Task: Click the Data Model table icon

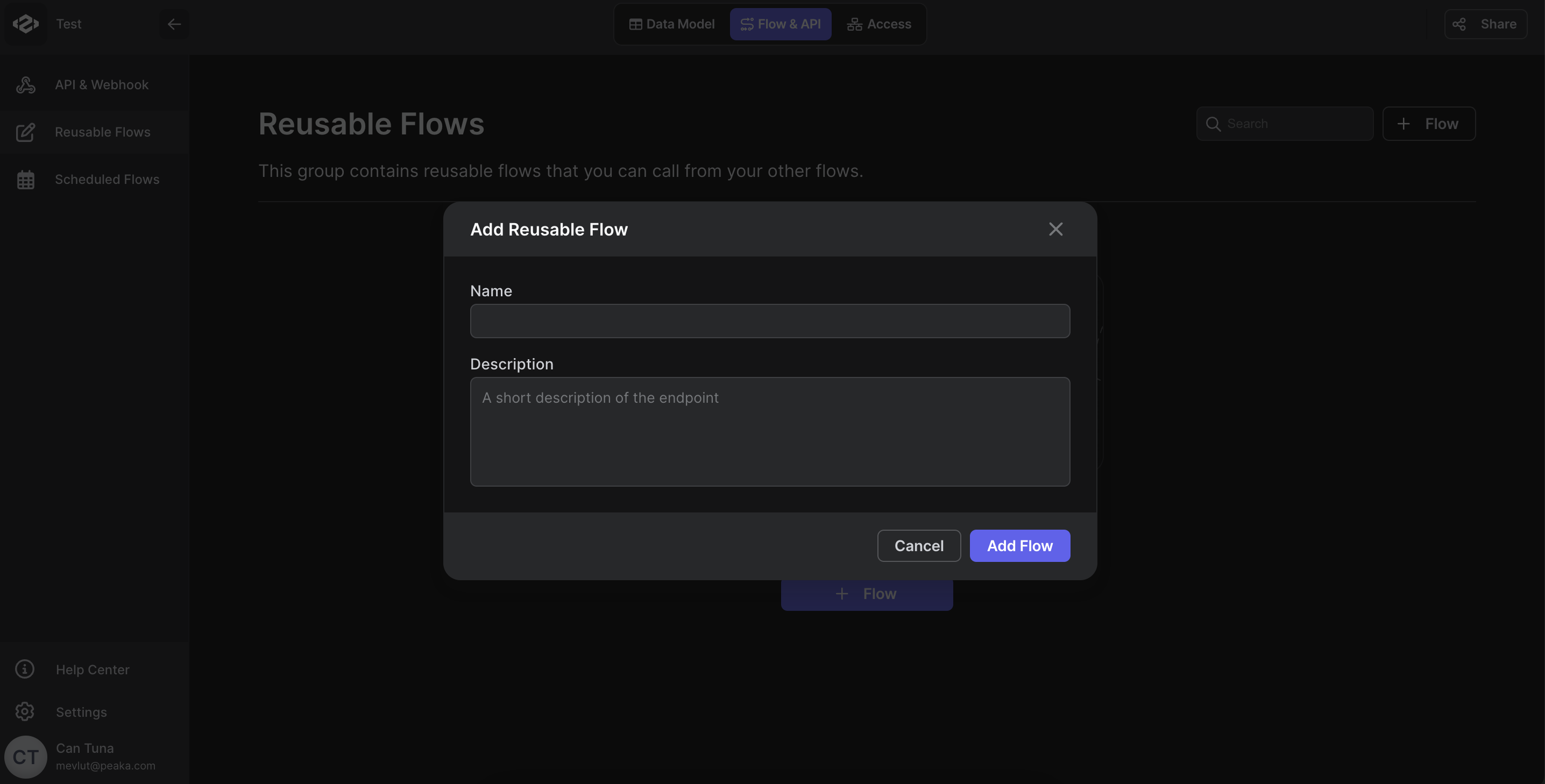Action: click(635, 24)
